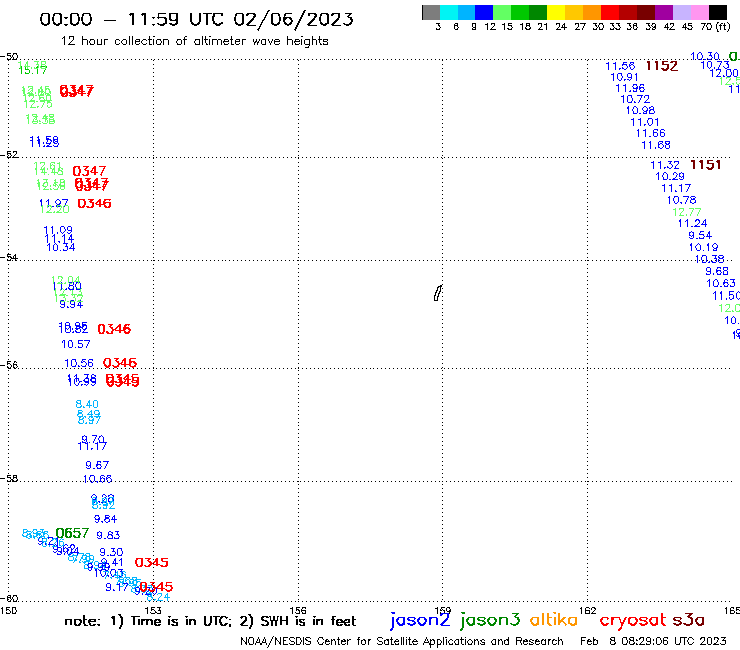This screenshot has height=650, width=740.
Task: Click the value '11.32' next to 1151
Action: pos(665,165)
